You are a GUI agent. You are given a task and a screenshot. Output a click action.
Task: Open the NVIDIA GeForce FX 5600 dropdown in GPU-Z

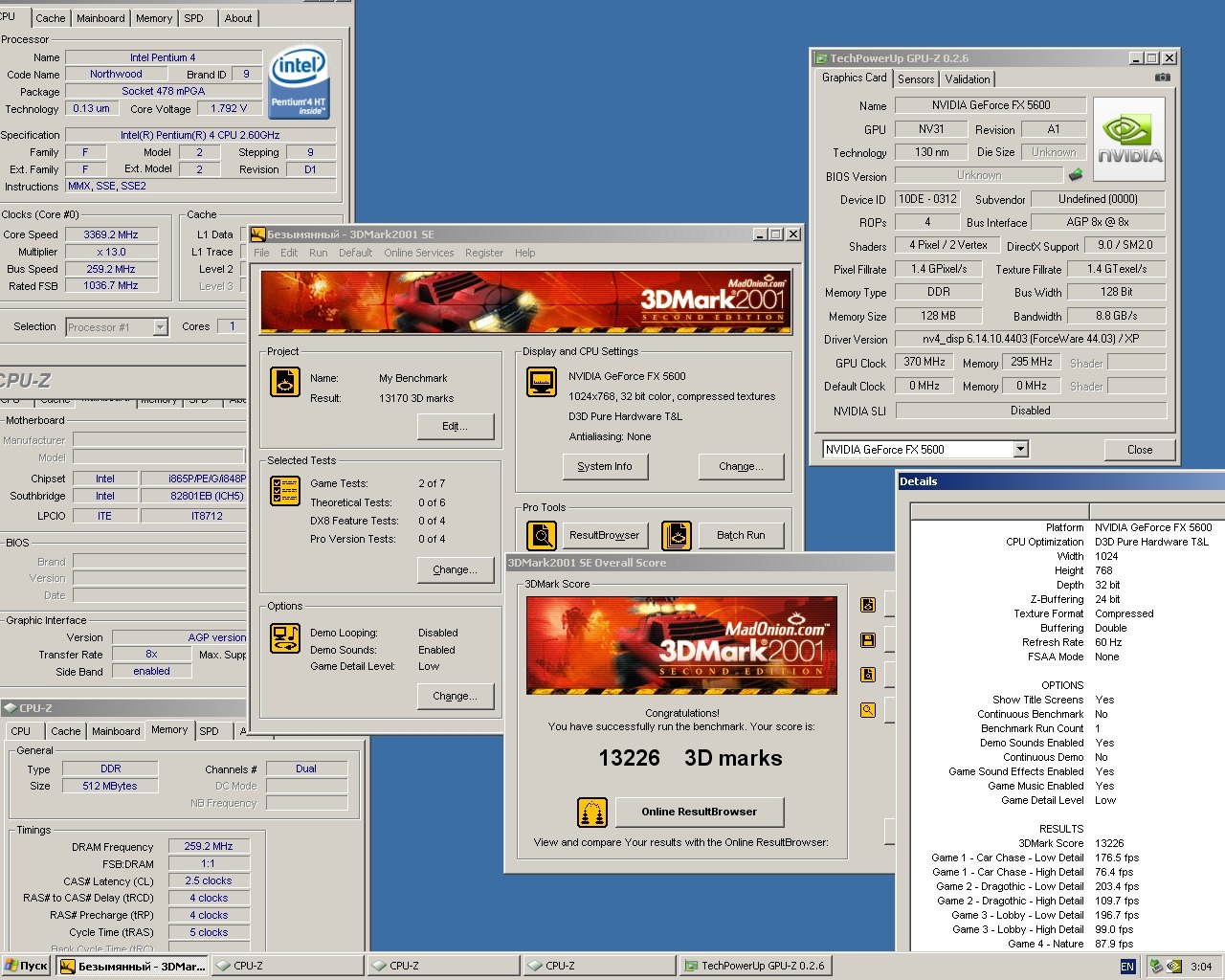(1020, 449)
